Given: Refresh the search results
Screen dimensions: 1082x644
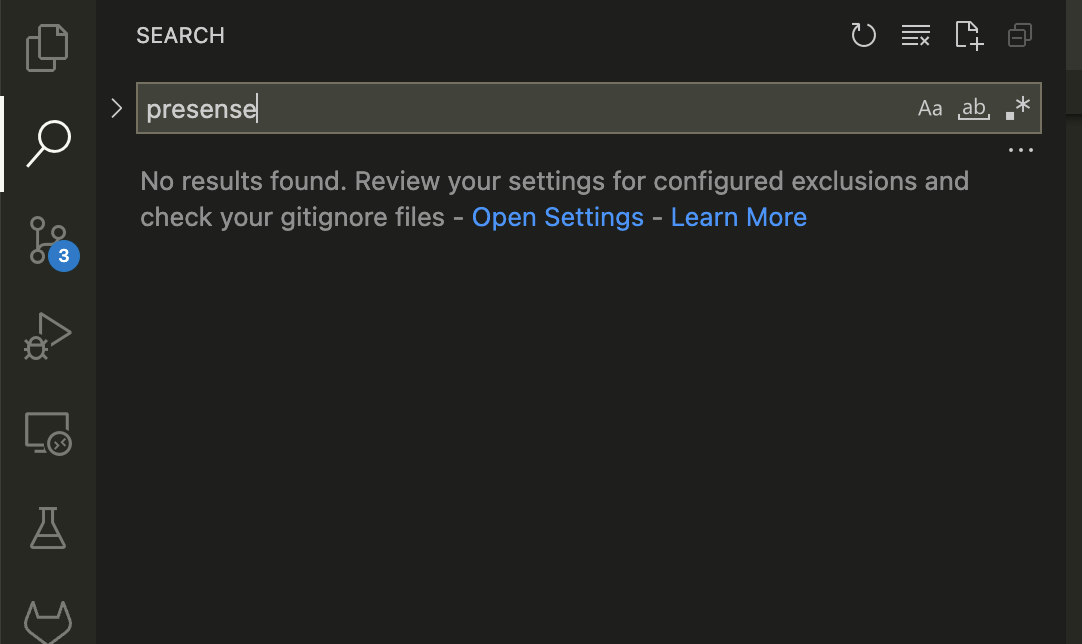Looking at the screenshot, I should (x=863, y=35).
